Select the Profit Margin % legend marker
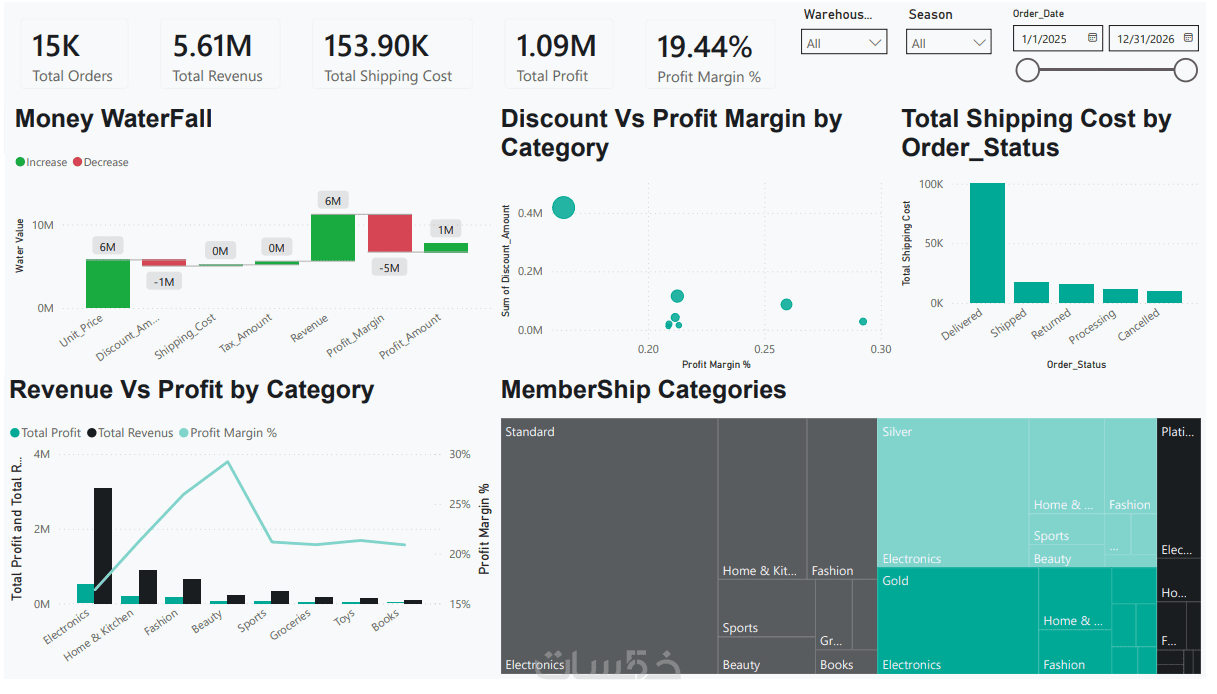Viewport: 1217px width, 694px height. pos(183,433)
